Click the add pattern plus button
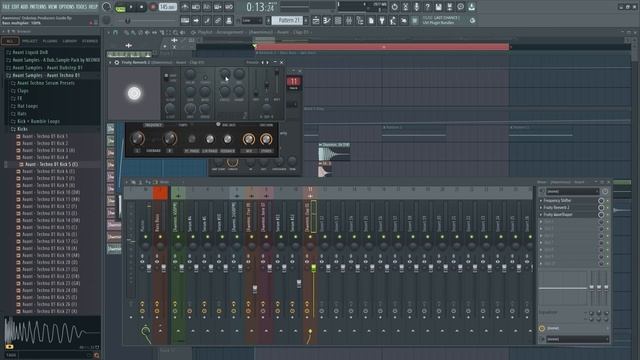Screen dimensions: 640x360 pyautogui.click(x=306, y=20)
